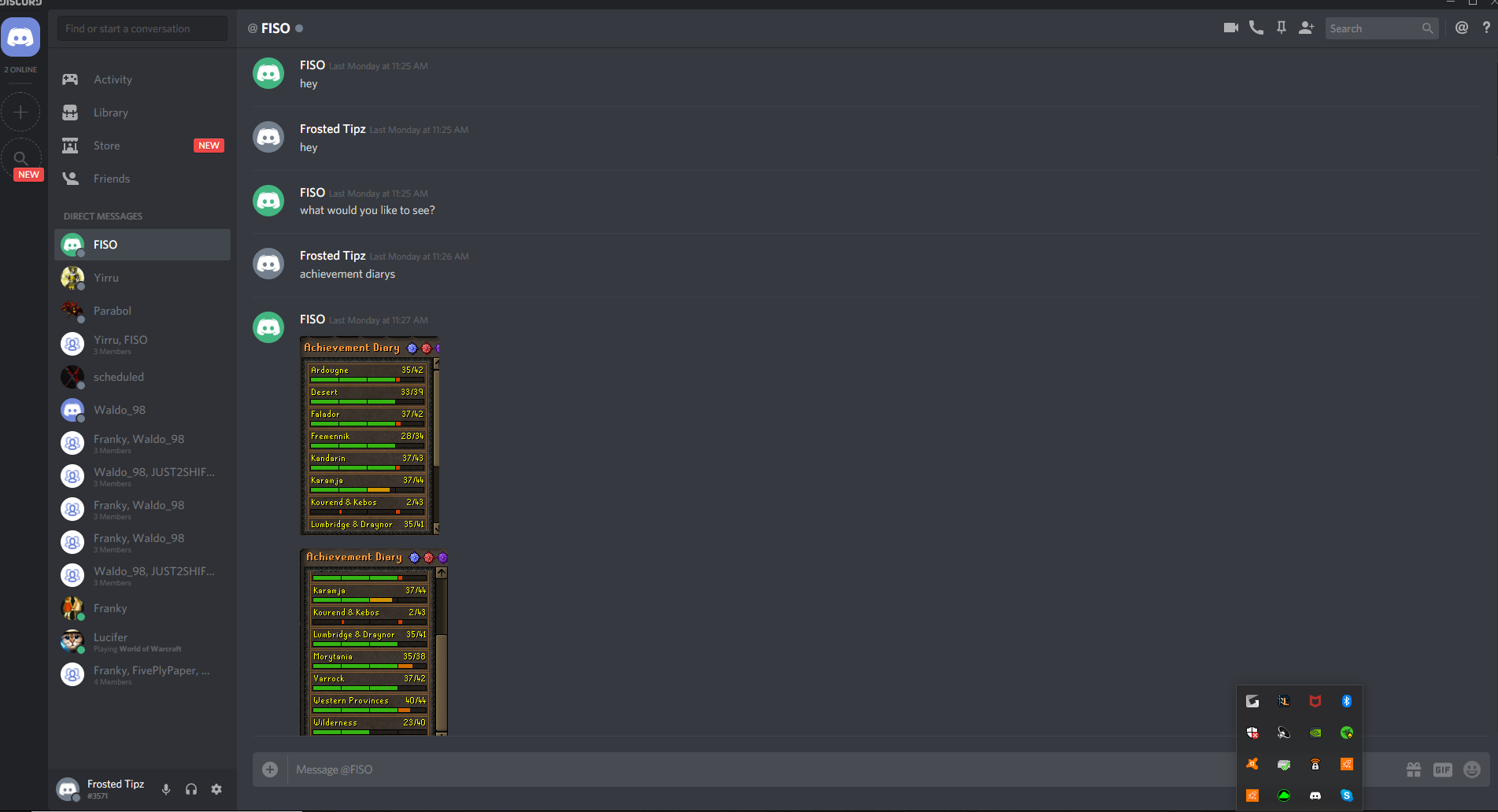Image resolution: width=1498 pixels, height=812 pixels.
Task: Click the 'achievement diarys' message text
Action: tap(347, 274)
